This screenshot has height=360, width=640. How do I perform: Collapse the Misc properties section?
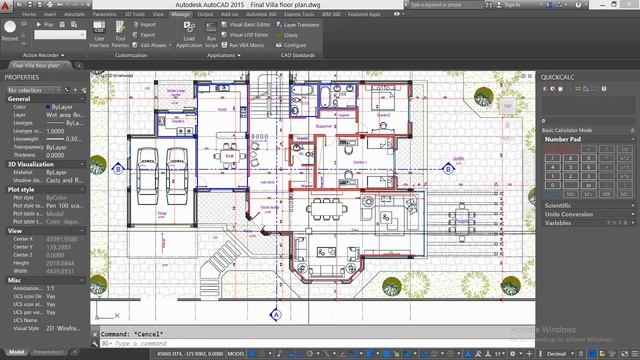coord(82,280)
